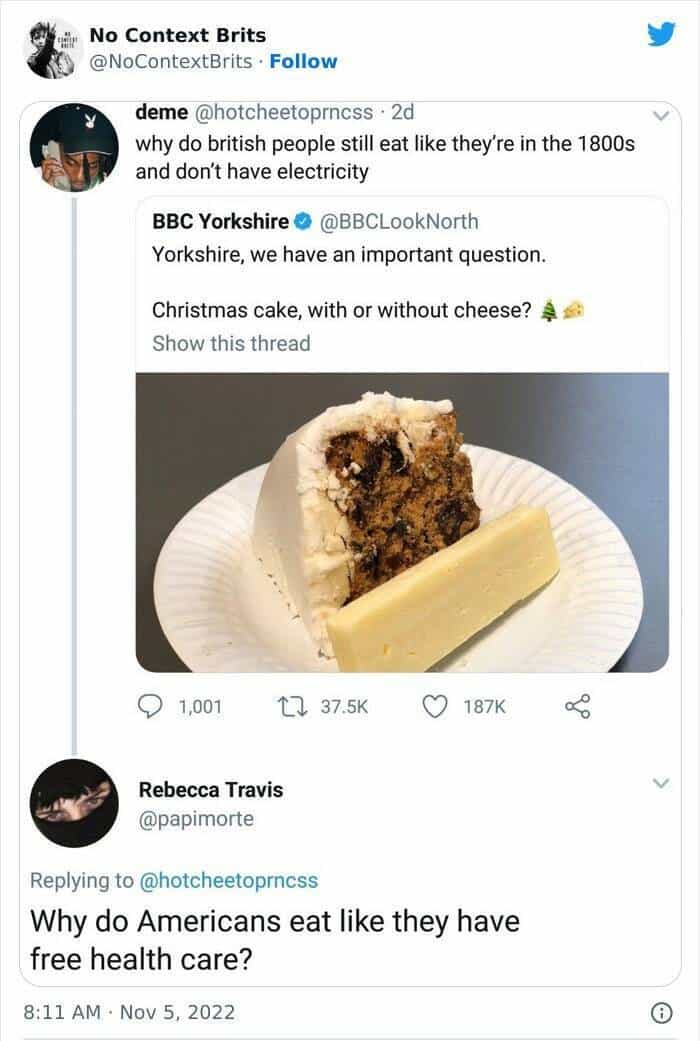Click the info circle icon
The image size is (700, 1041).
pyautogui.click(x=660, y=1012)
